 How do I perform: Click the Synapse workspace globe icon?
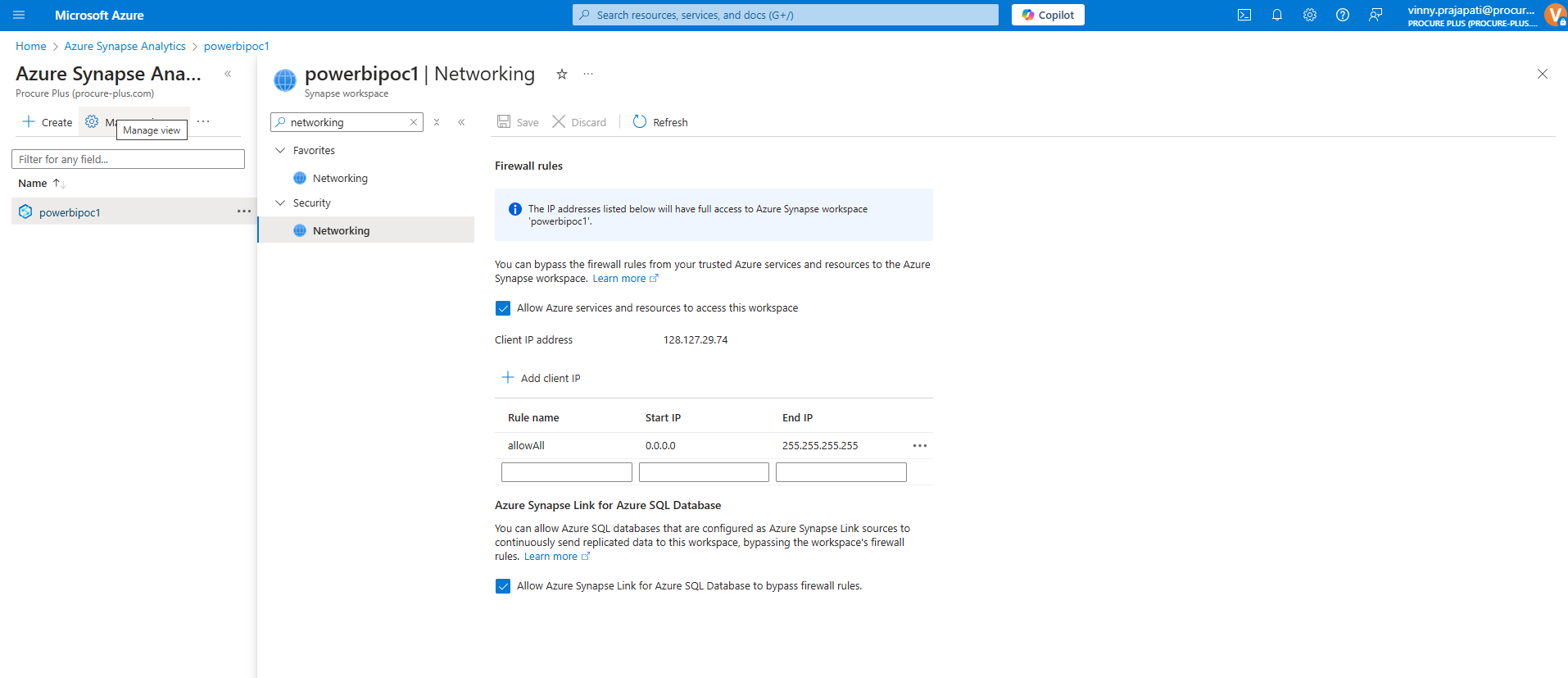click(x=285, y=80)
